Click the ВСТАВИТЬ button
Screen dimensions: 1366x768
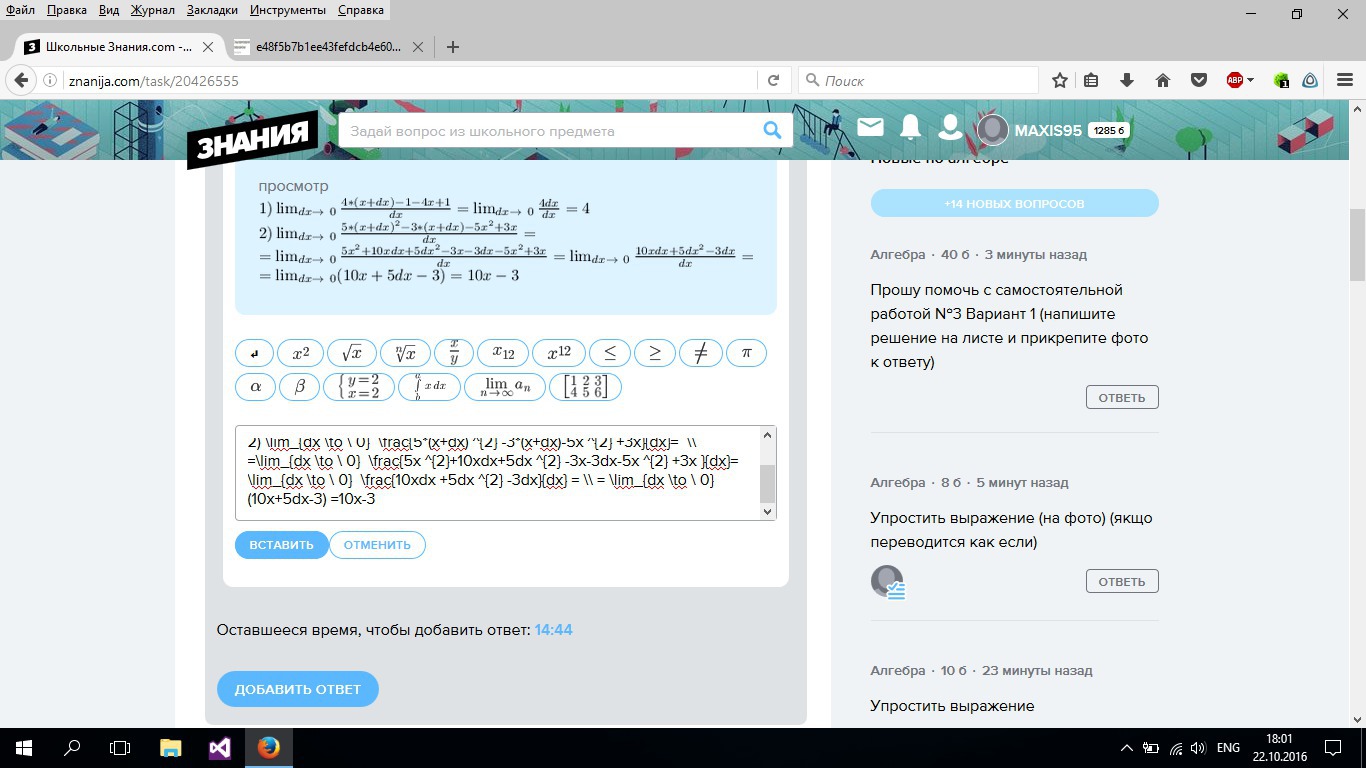[281, 545]
